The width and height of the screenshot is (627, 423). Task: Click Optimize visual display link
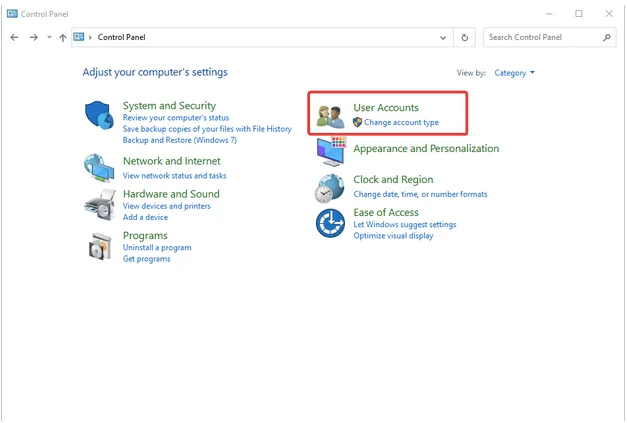(x=393, y=235)
